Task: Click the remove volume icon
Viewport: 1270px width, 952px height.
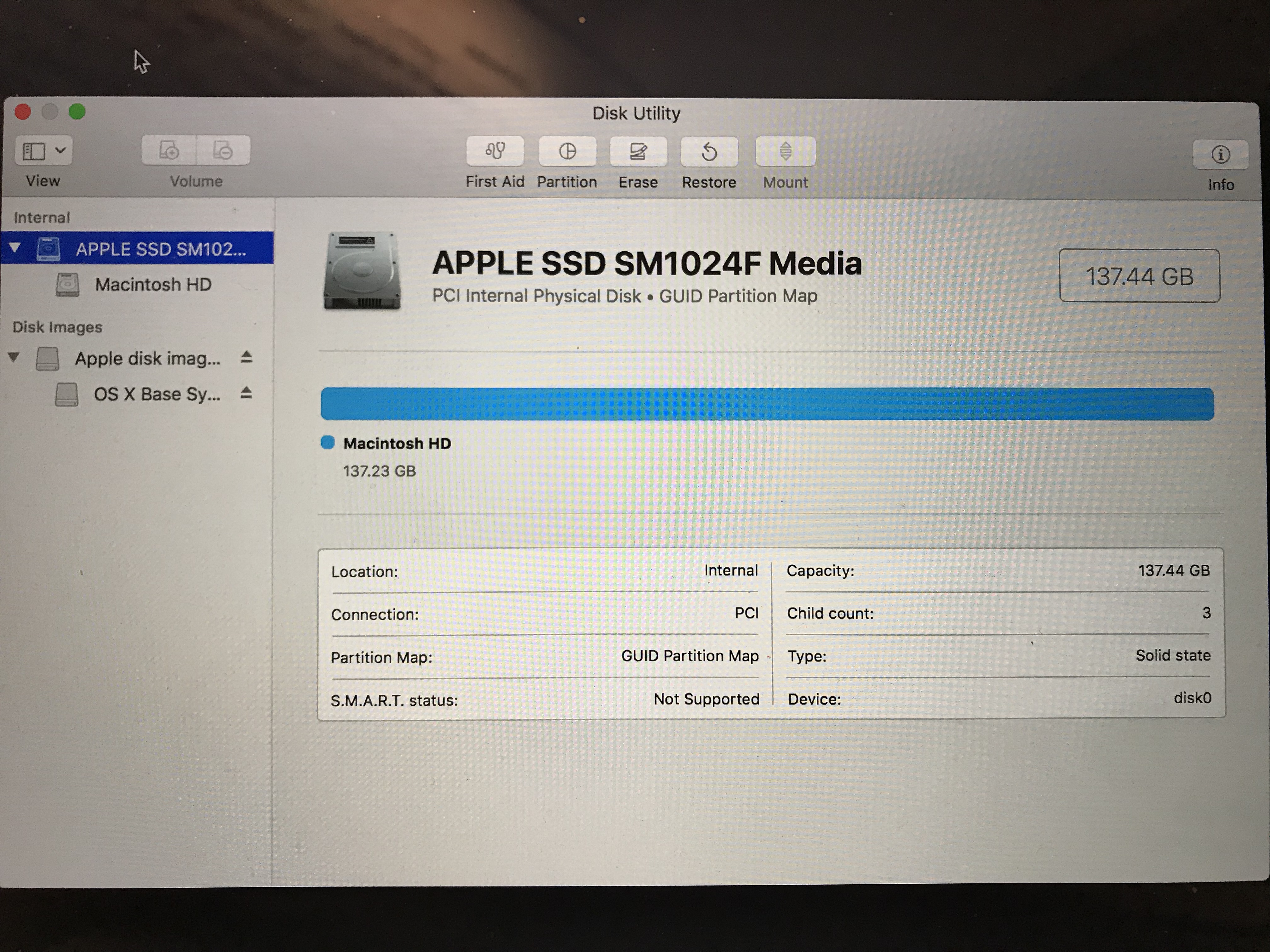Action: click(223, 150)
